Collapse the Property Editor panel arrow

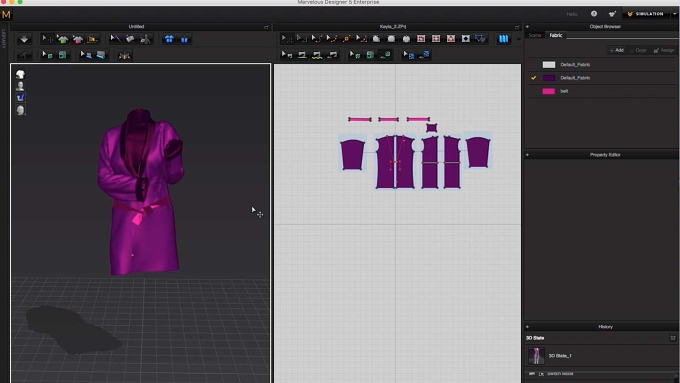527,155
